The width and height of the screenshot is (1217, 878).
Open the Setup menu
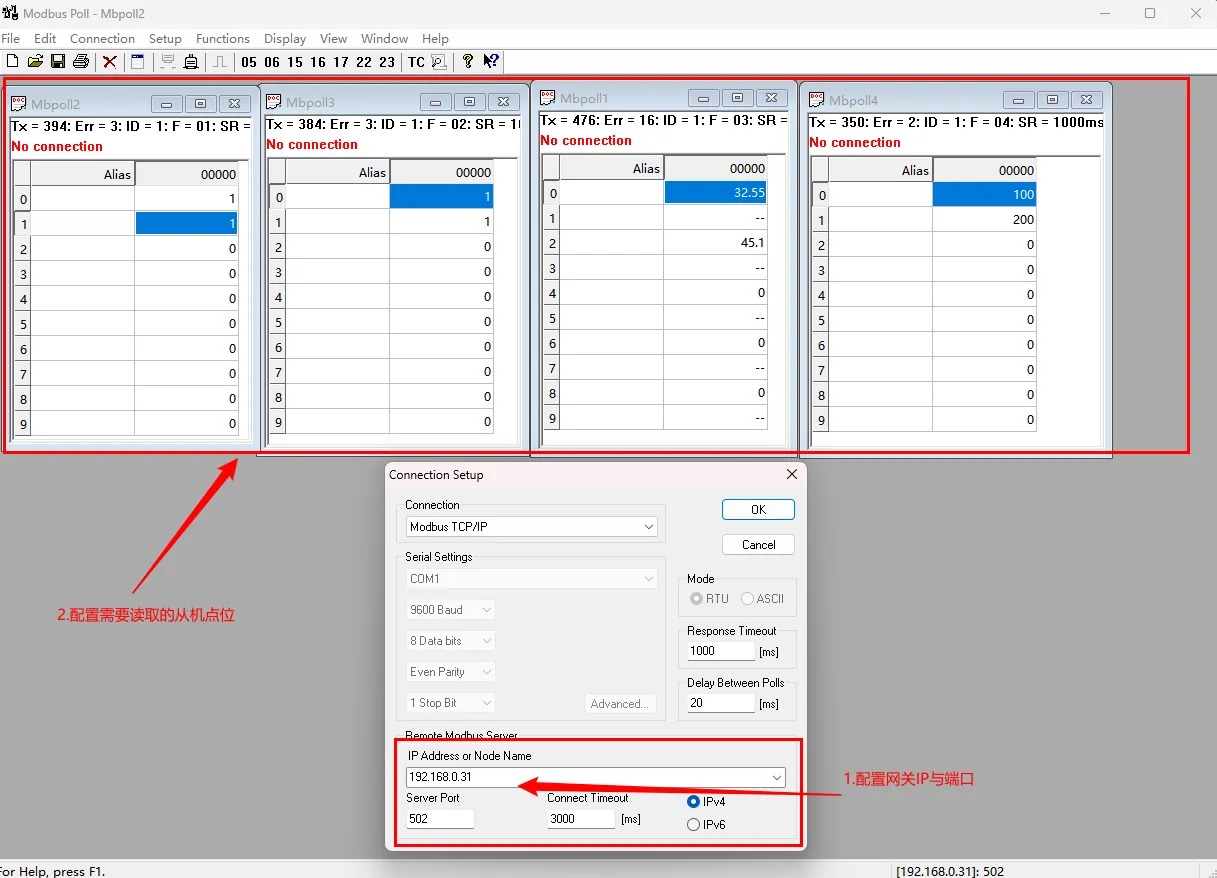[165, 38]
